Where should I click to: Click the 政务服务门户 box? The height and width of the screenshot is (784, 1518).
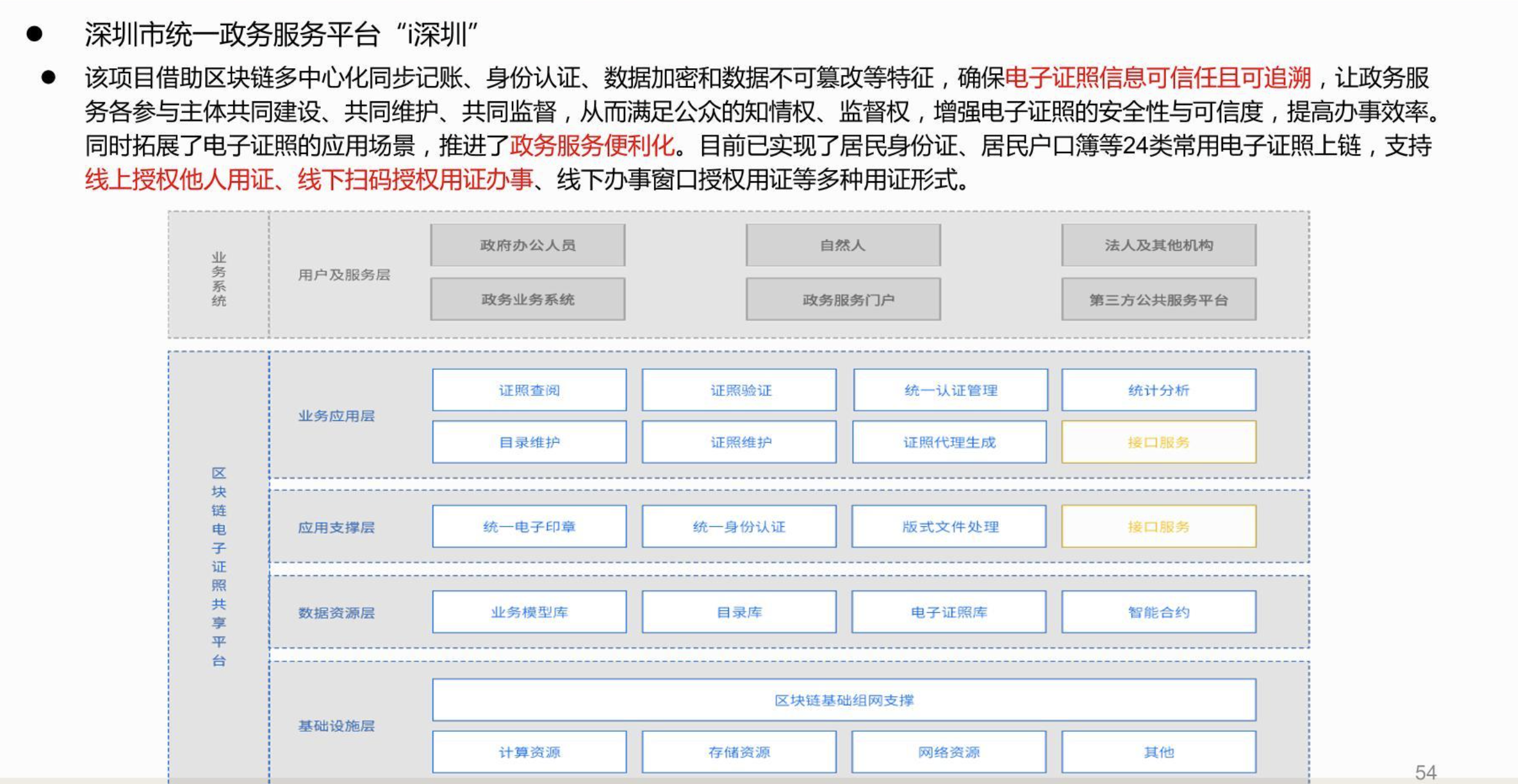[843, 299]
